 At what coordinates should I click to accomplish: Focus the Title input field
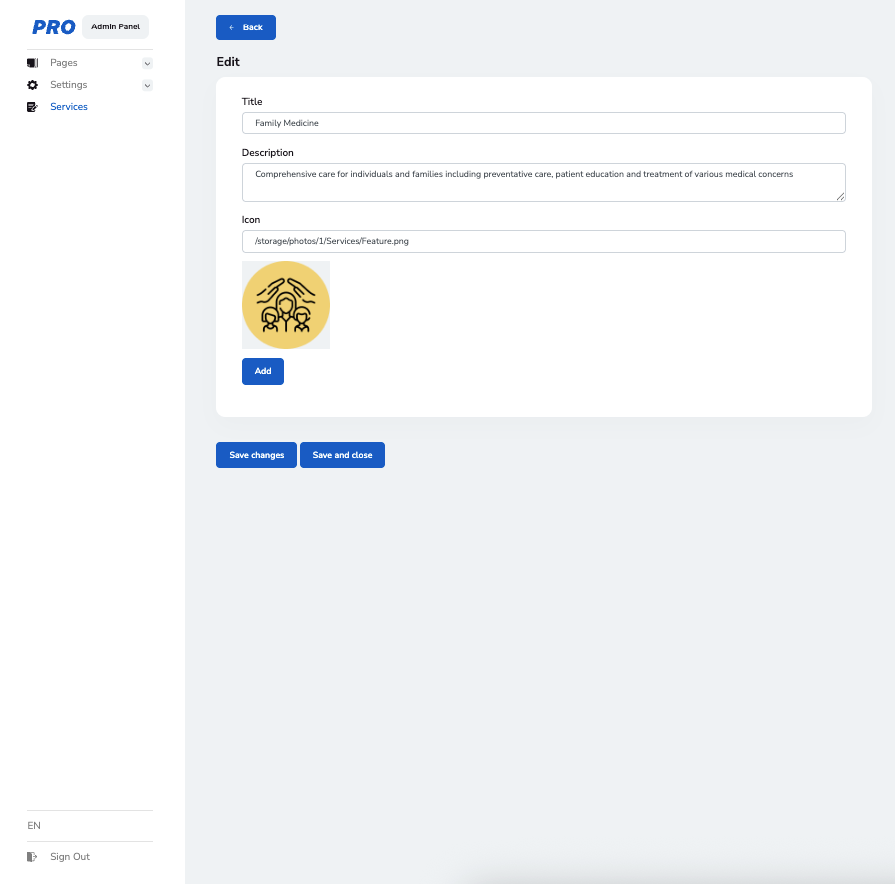(543, 123)
